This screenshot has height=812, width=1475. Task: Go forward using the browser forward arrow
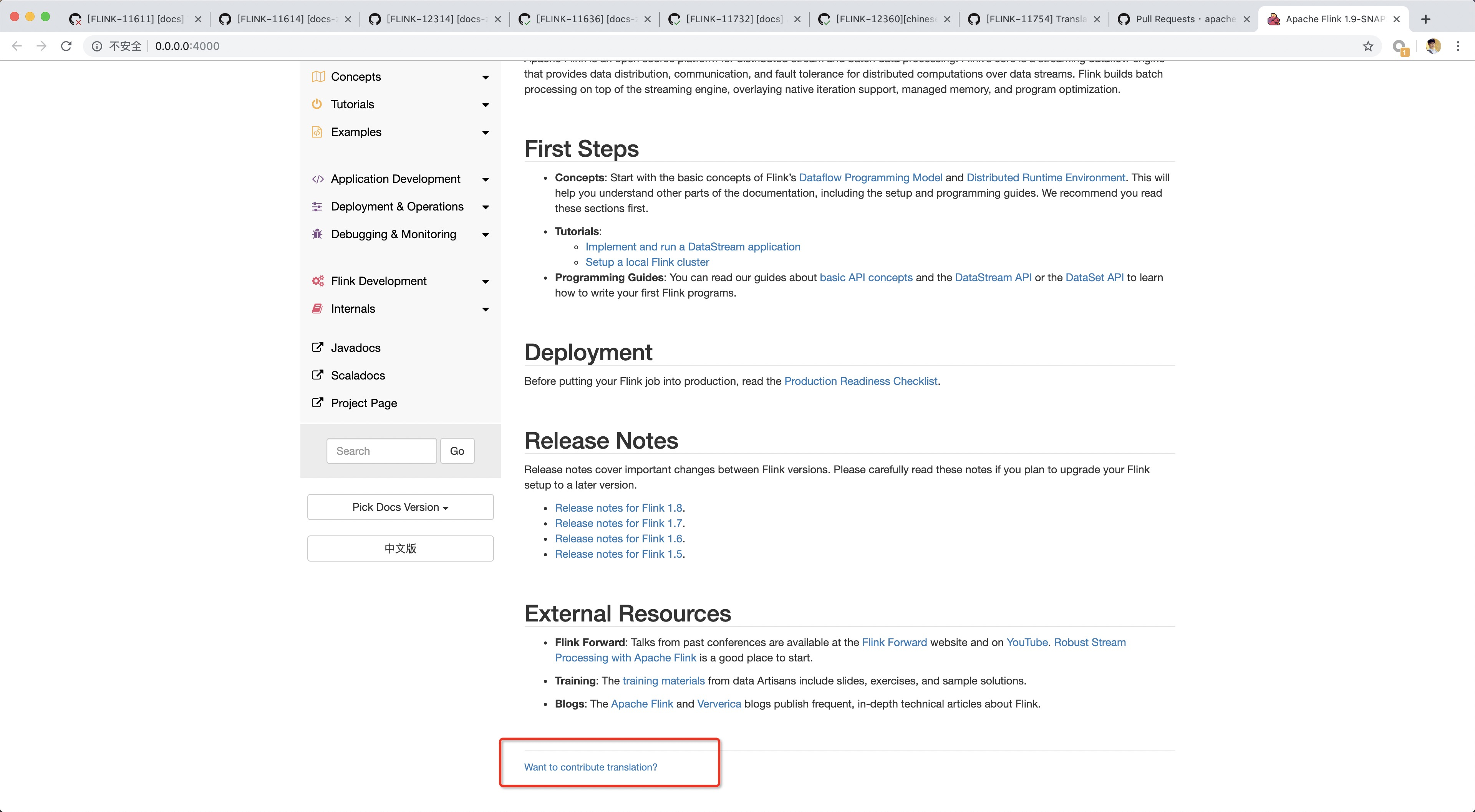coord(41,46)
